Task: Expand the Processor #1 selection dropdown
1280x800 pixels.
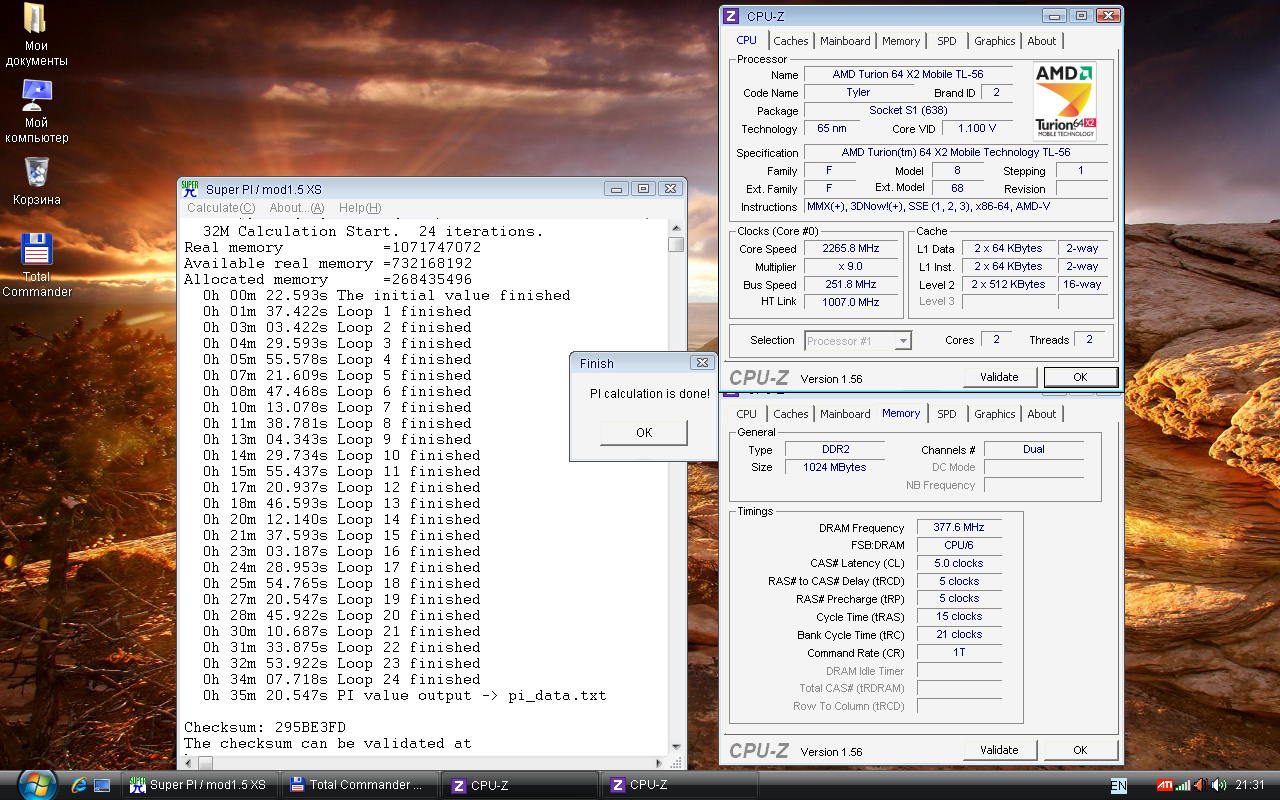Action: (903, 341)
